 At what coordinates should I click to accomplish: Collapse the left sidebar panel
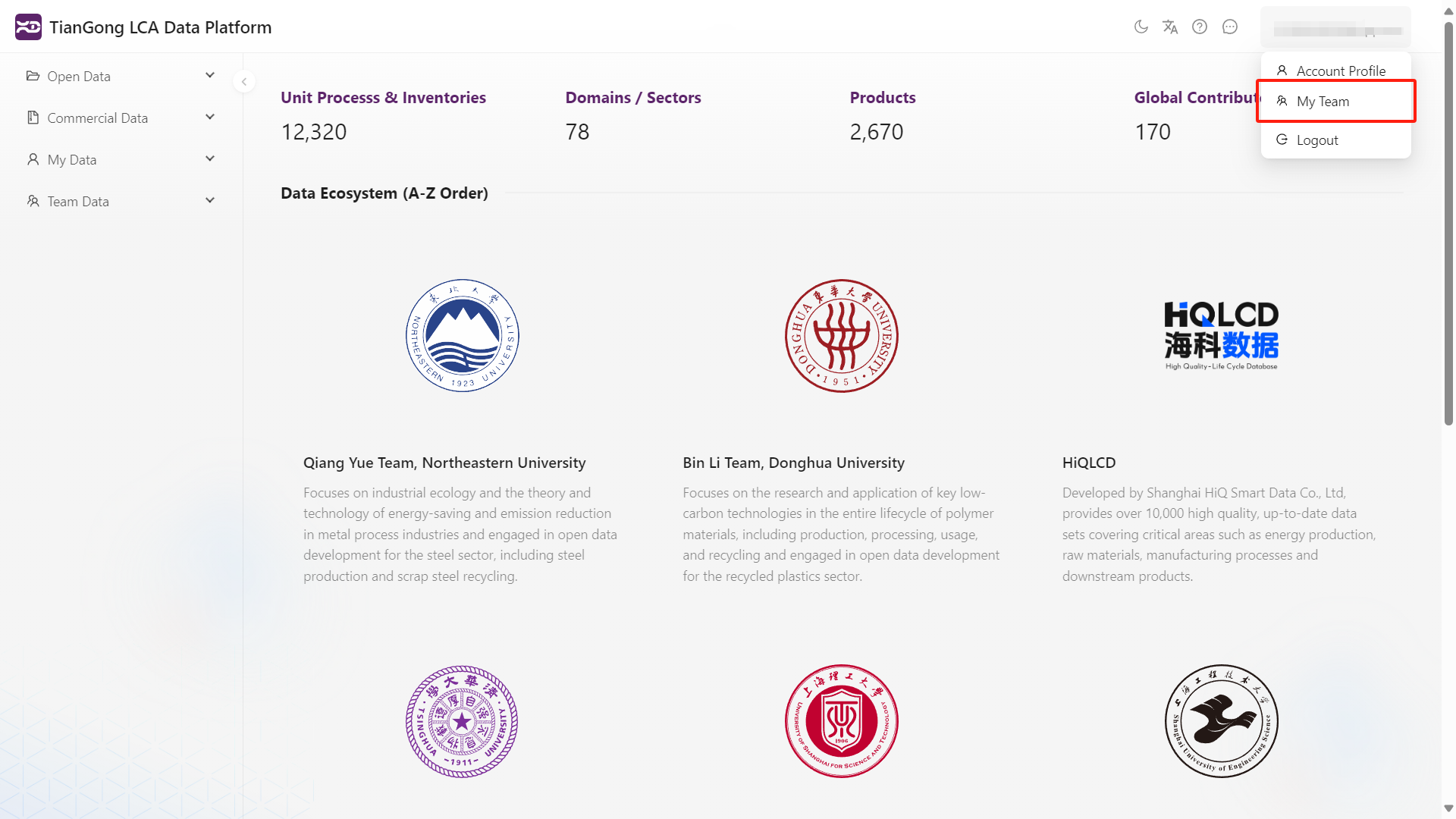pyautogui.click(x=244, y=82)
